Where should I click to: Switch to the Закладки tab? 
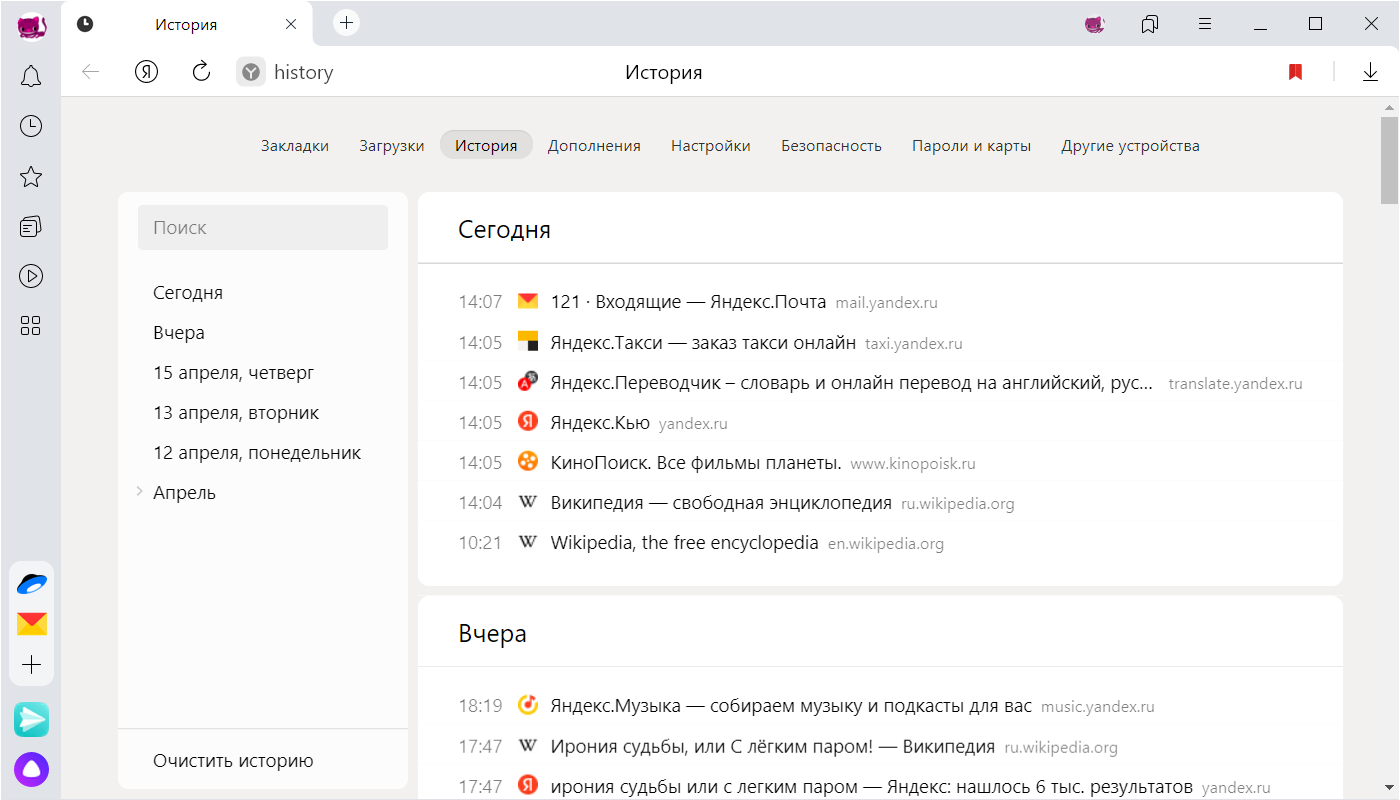point(295,146)
